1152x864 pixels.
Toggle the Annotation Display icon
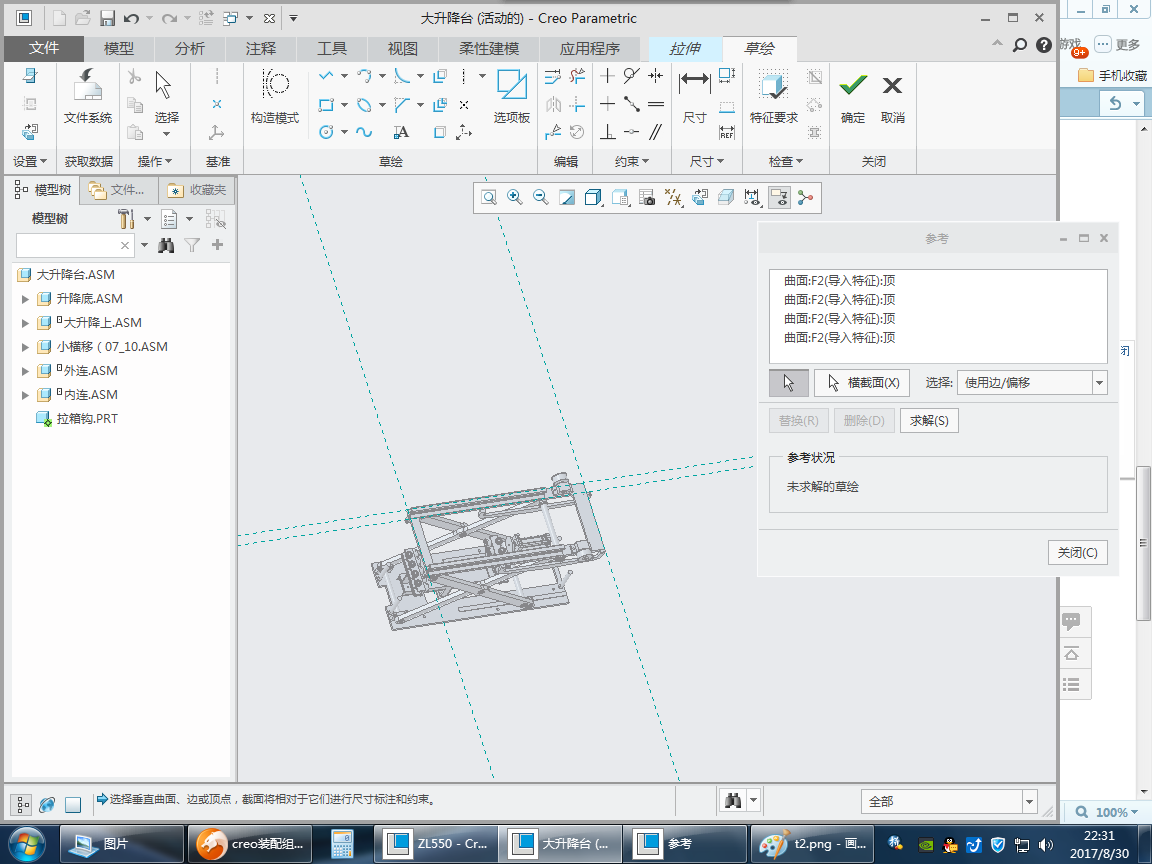point(779,197)
